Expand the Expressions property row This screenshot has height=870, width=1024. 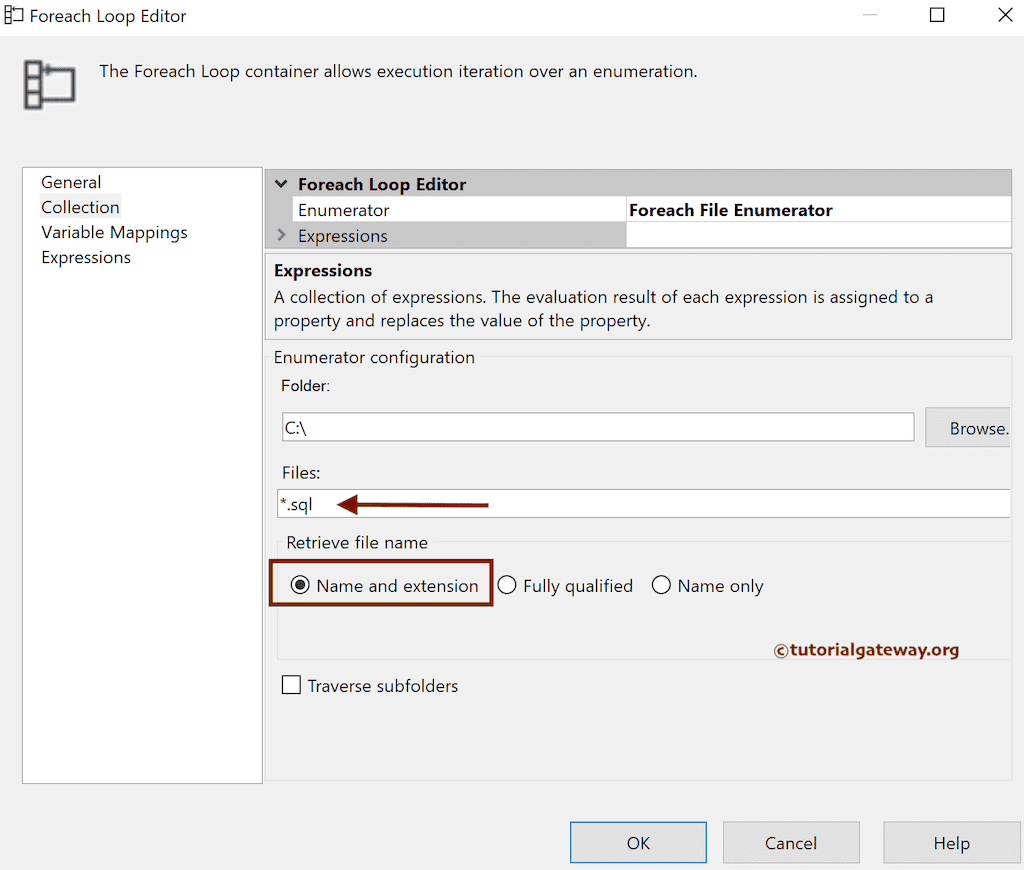pyautogui.click(x=281, y=236)
